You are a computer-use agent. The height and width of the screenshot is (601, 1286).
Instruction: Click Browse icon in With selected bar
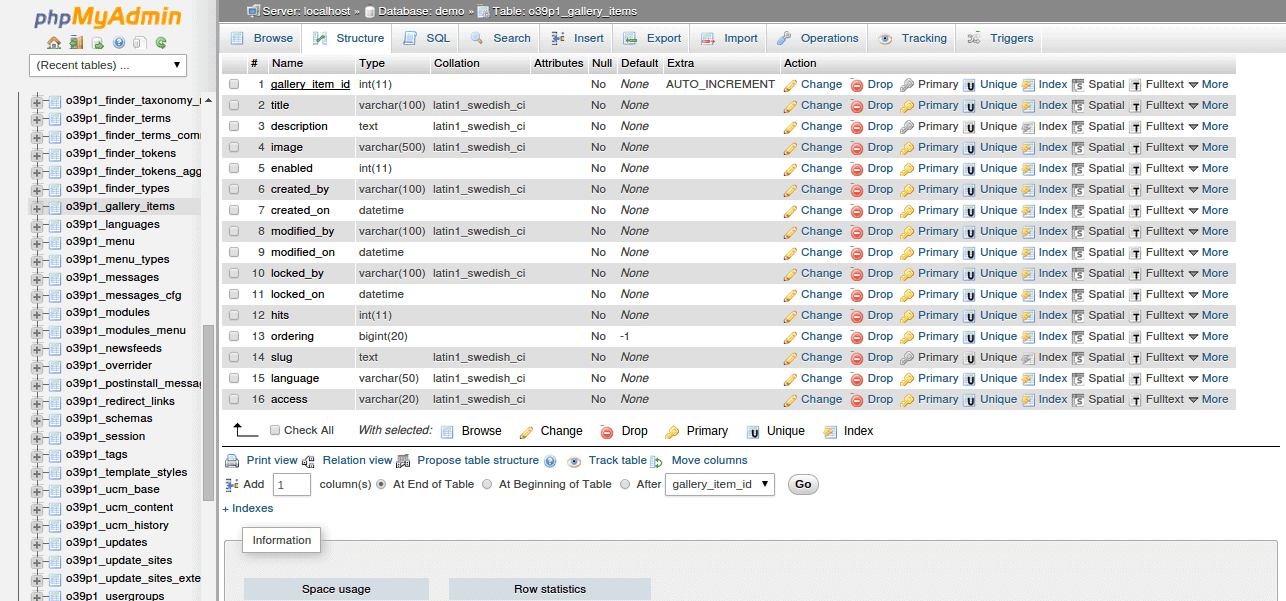coord(447,432)
